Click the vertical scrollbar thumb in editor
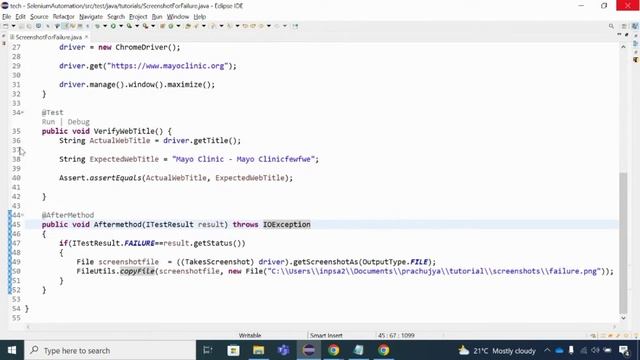Viewport: 640px width, 360px height. click(623, 243)
